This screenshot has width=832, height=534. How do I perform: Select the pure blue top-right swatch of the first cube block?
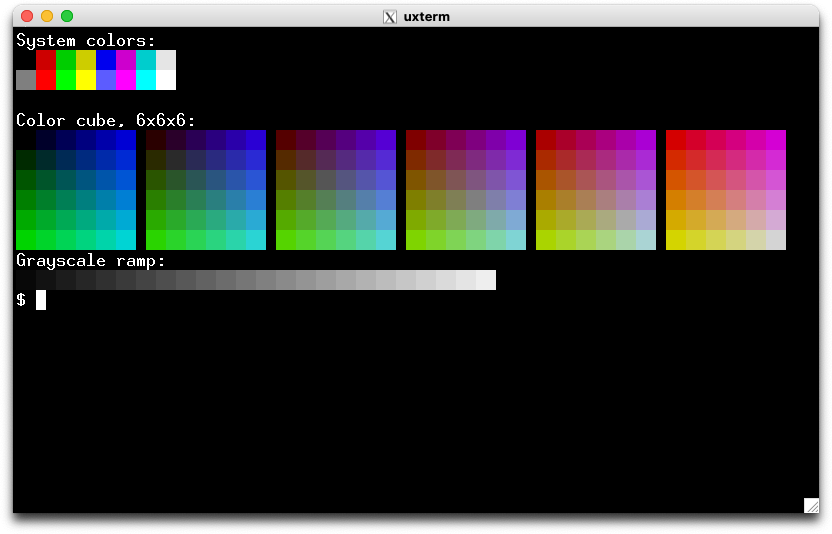click(x=126, y=139)
